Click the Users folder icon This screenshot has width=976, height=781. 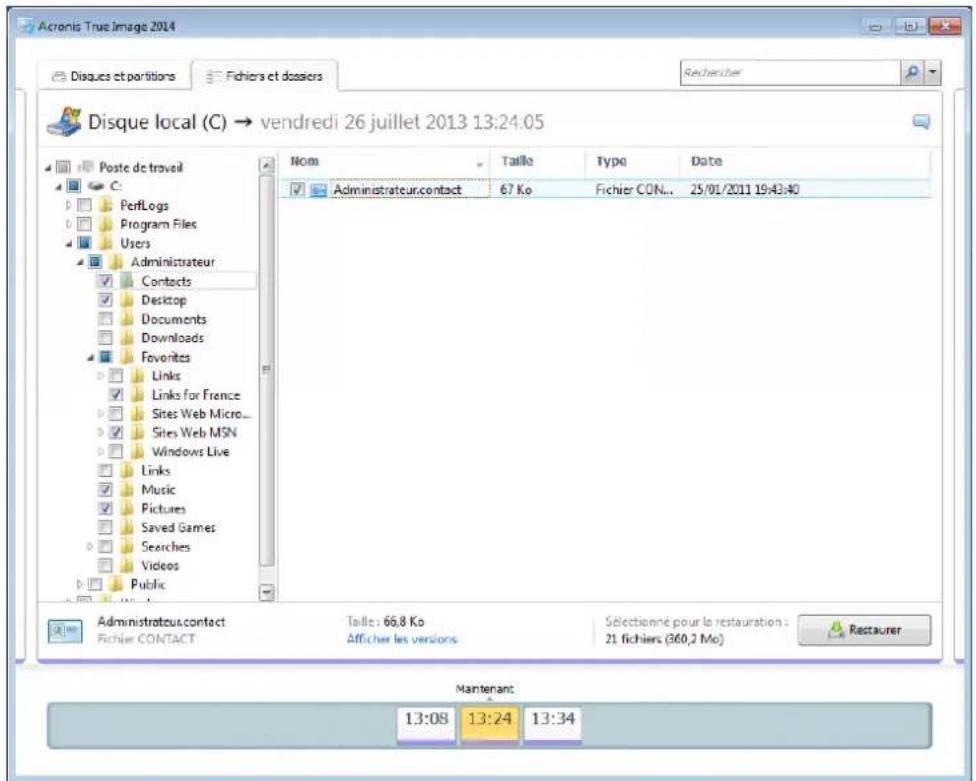pyautogui.click(x=106, y=243)
